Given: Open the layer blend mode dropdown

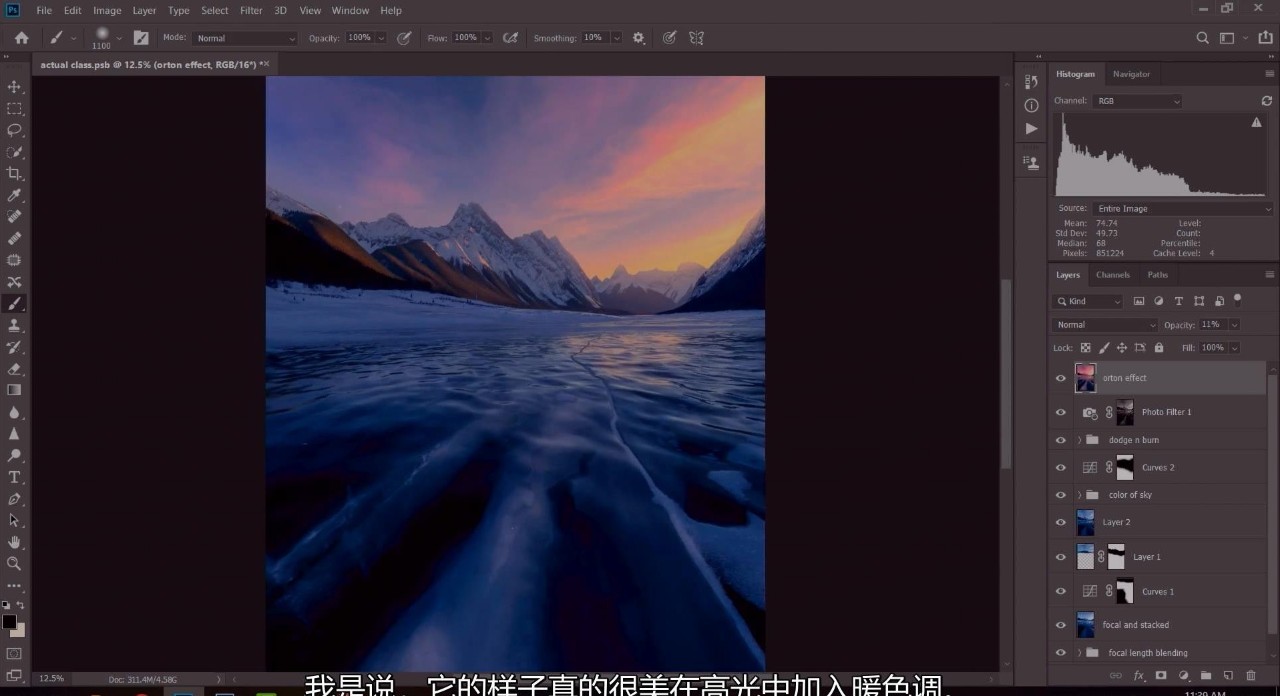Looking at the screenshot, I should coord(1105,325).
